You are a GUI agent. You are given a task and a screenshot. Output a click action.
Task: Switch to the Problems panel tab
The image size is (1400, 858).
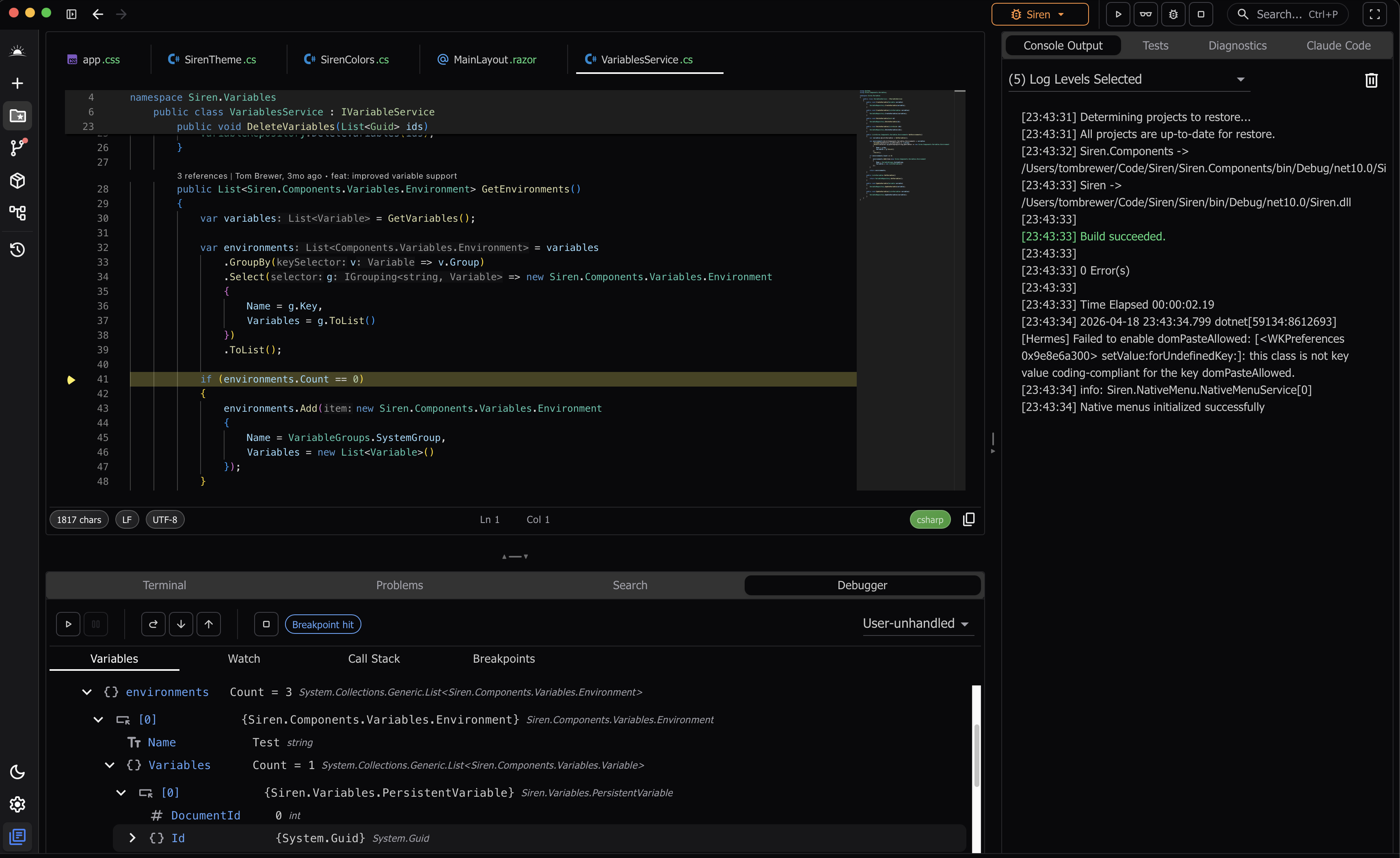click(400, 585)
